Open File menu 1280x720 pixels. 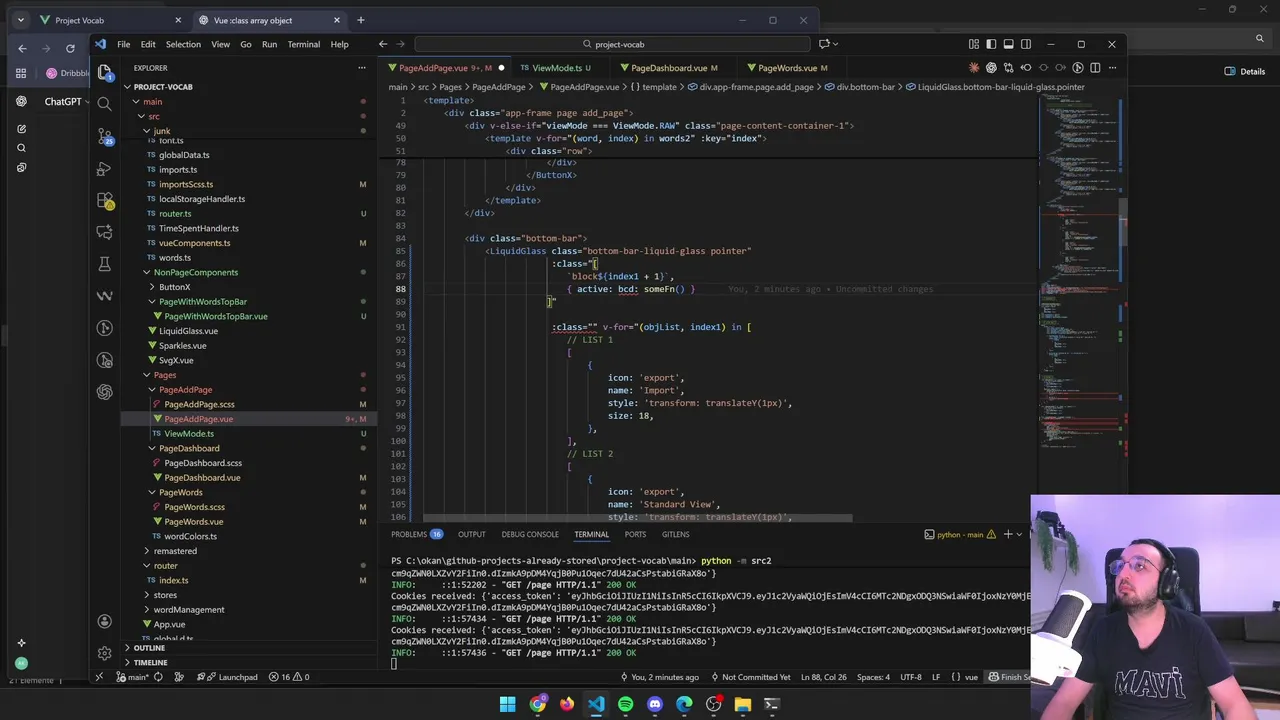[x=123, y=44]
